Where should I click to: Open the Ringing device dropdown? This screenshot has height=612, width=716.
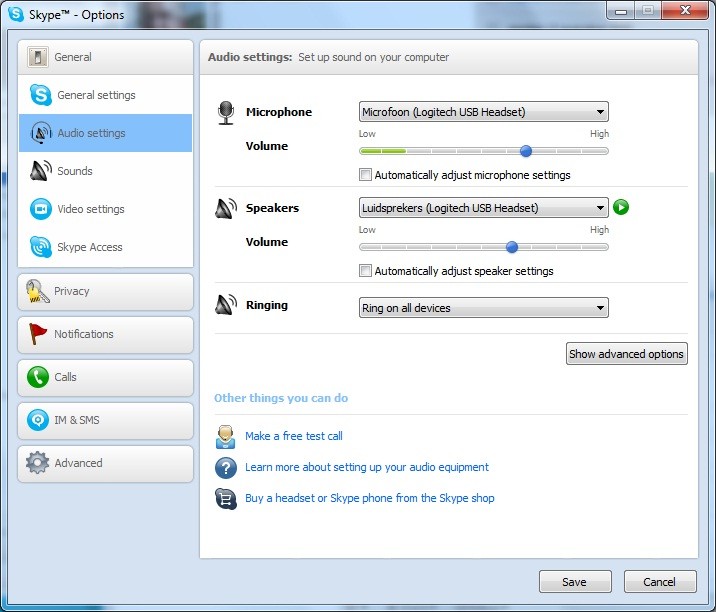484,308
